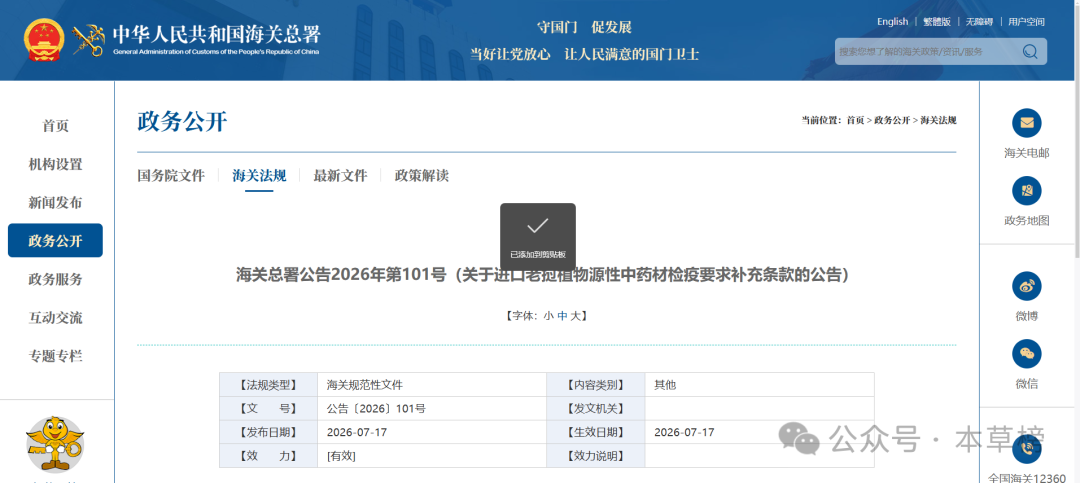
Task: Set font size to 大
Action: click(575, 316)
